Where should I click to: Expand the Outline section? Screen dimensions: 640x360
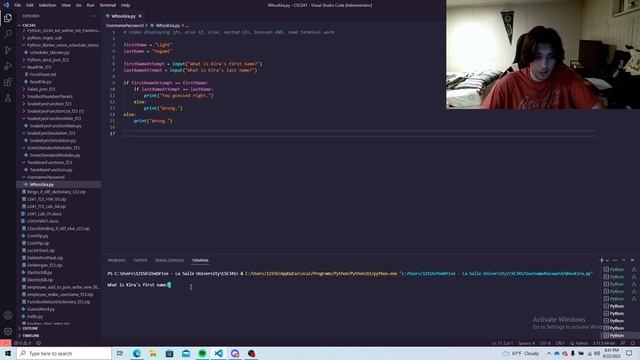point(30,328)
